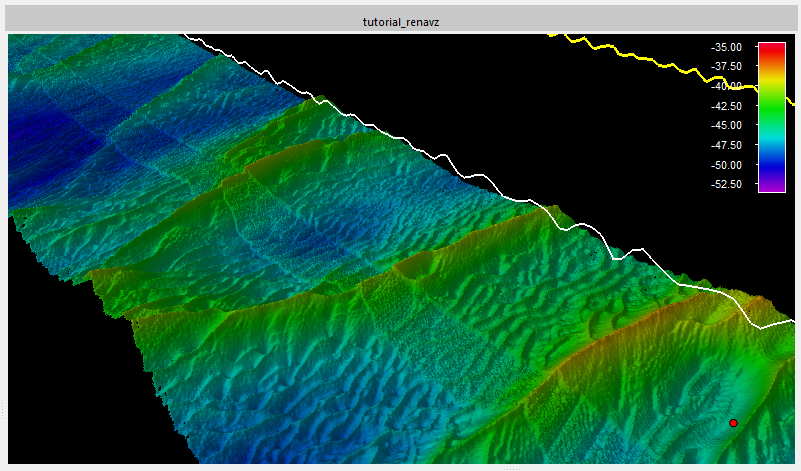Click the -35.00 legend label

click(x=726, y=47)
